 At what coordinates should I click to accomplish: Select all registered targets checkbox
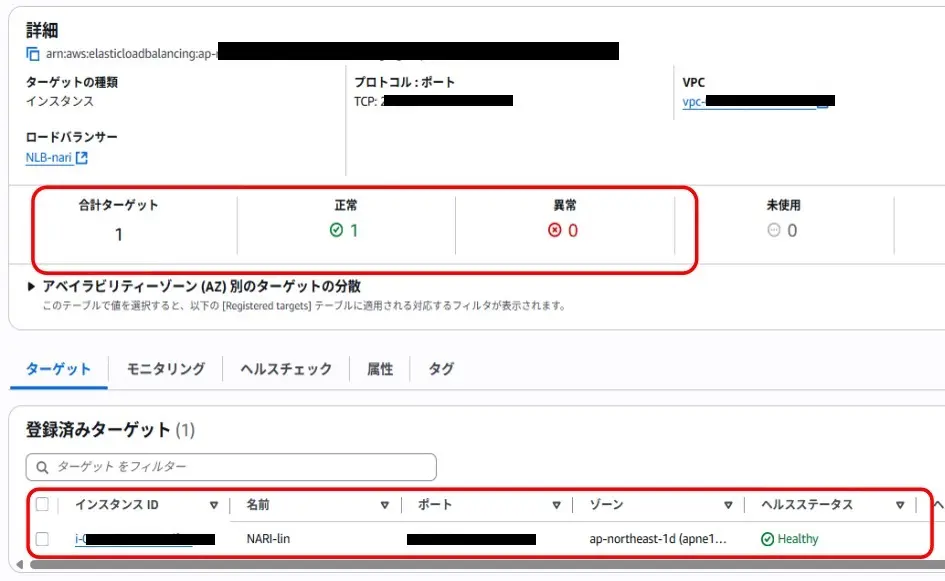click(42, 505)
